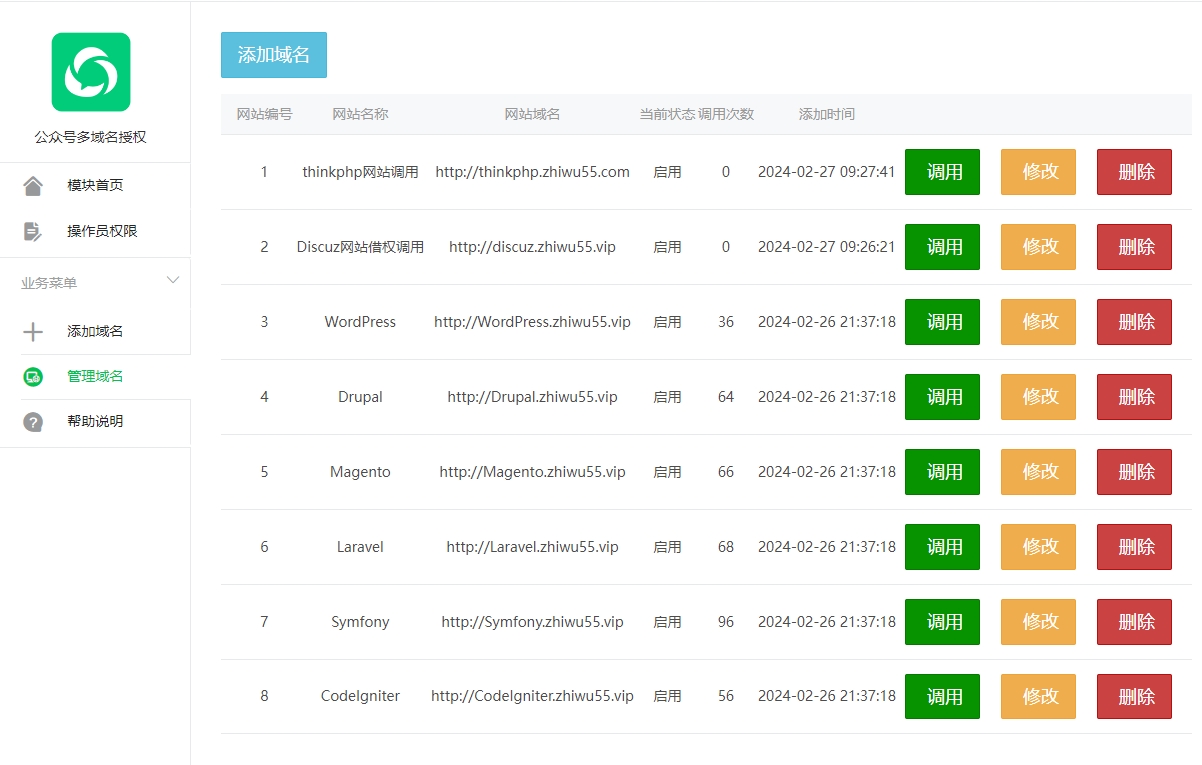1202x765 pixels.
Task: Click the document icon beside 操作员权限
Action: (x=33, y=231)
